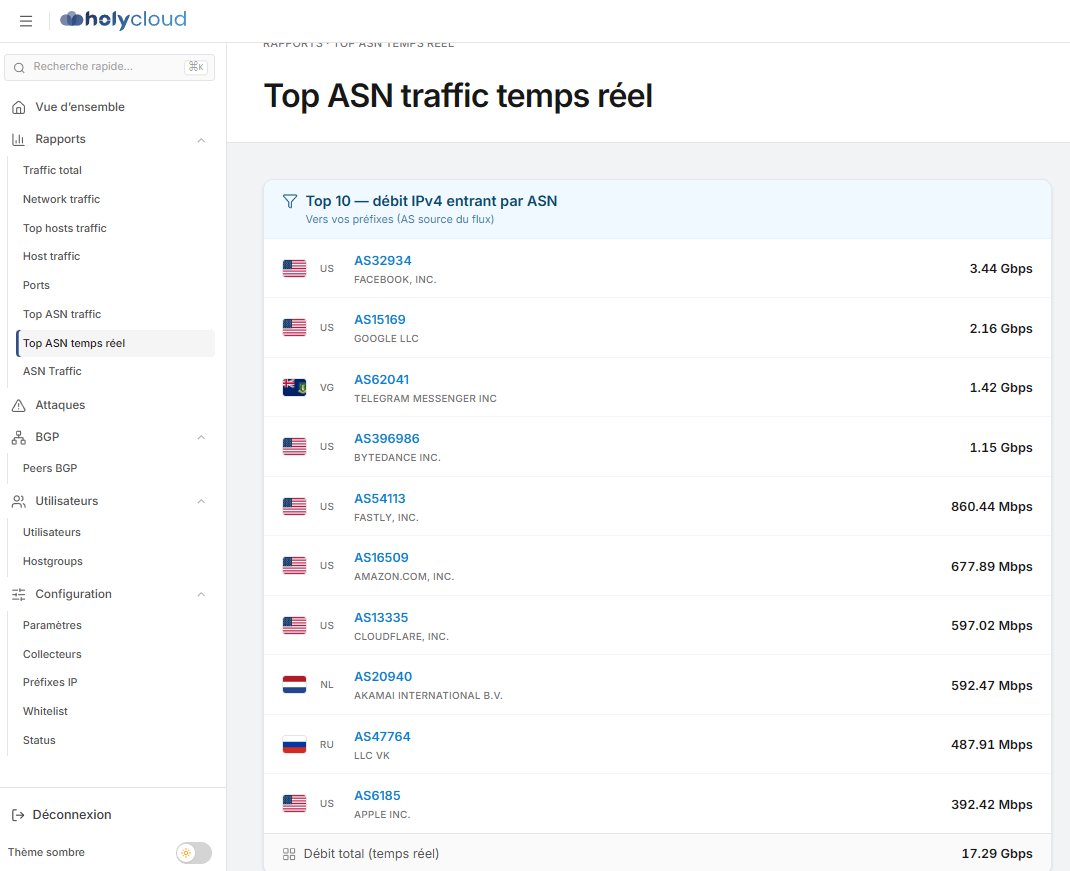
Task: Open AS396986 Bytedance link
Action: [x=387, y=439]
